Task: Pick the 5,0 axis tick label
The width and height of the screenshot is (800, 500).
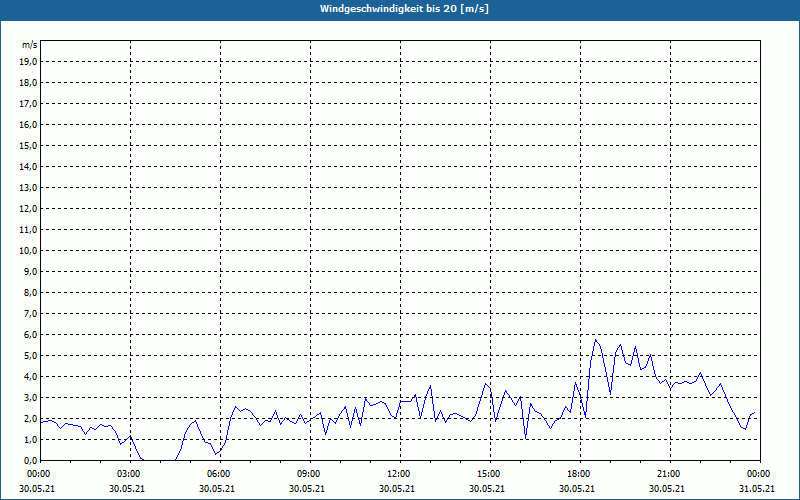Action: tap(30, 356)
